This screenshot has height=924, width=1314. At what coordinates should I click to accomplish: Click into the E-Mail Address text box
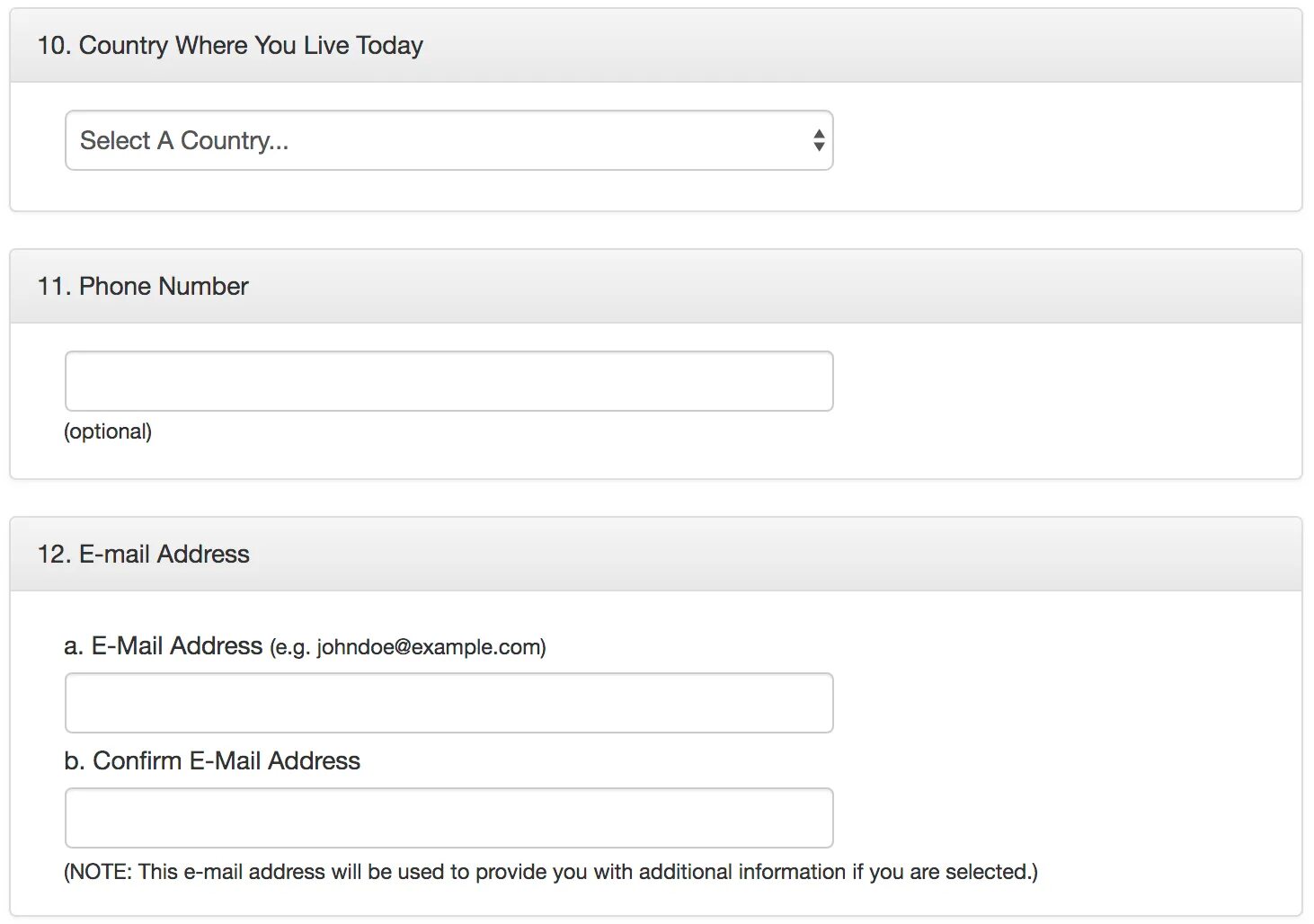[448, 703]
